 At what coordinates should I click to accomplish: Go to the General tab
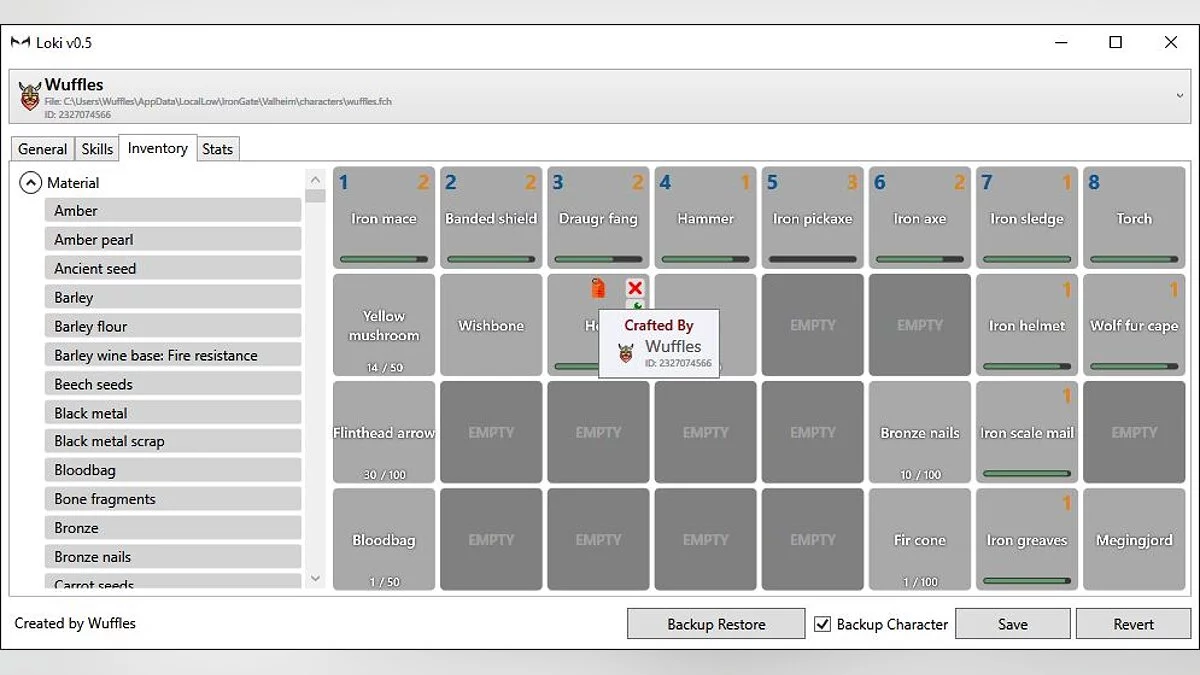43,149
